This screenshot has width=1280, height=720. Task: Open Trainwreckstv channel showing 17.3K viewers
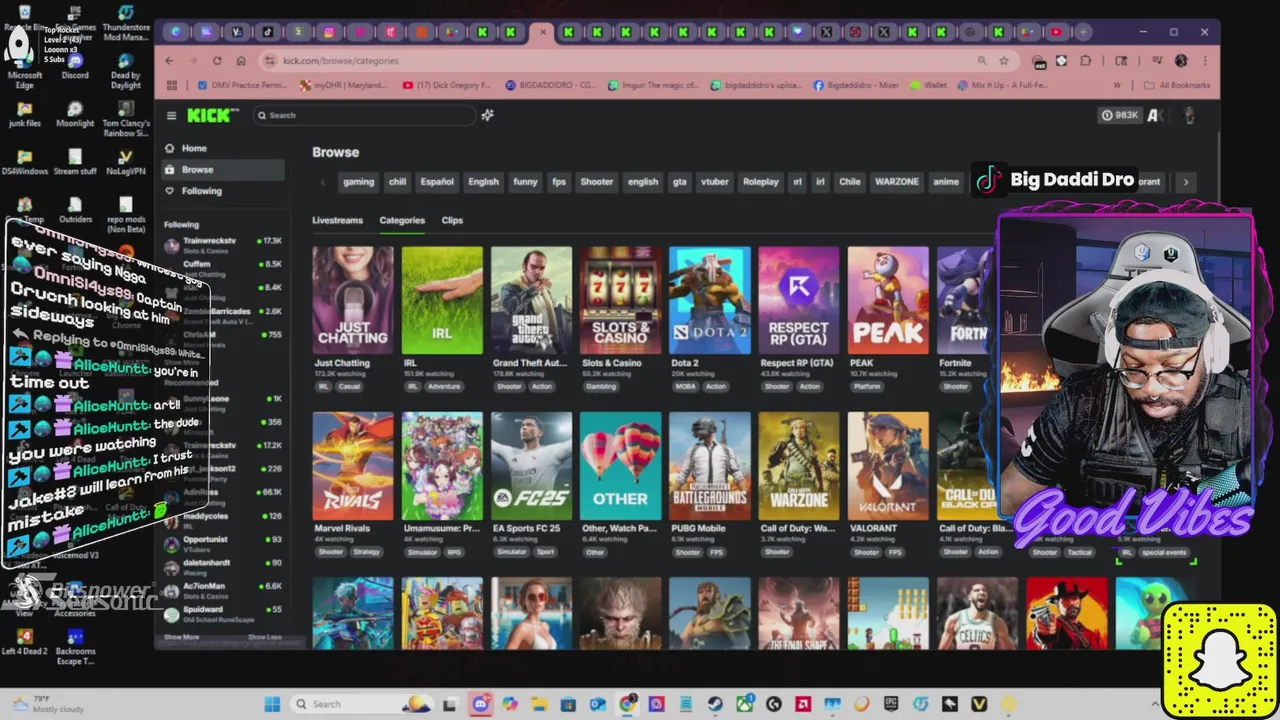[x=223, y=244]
